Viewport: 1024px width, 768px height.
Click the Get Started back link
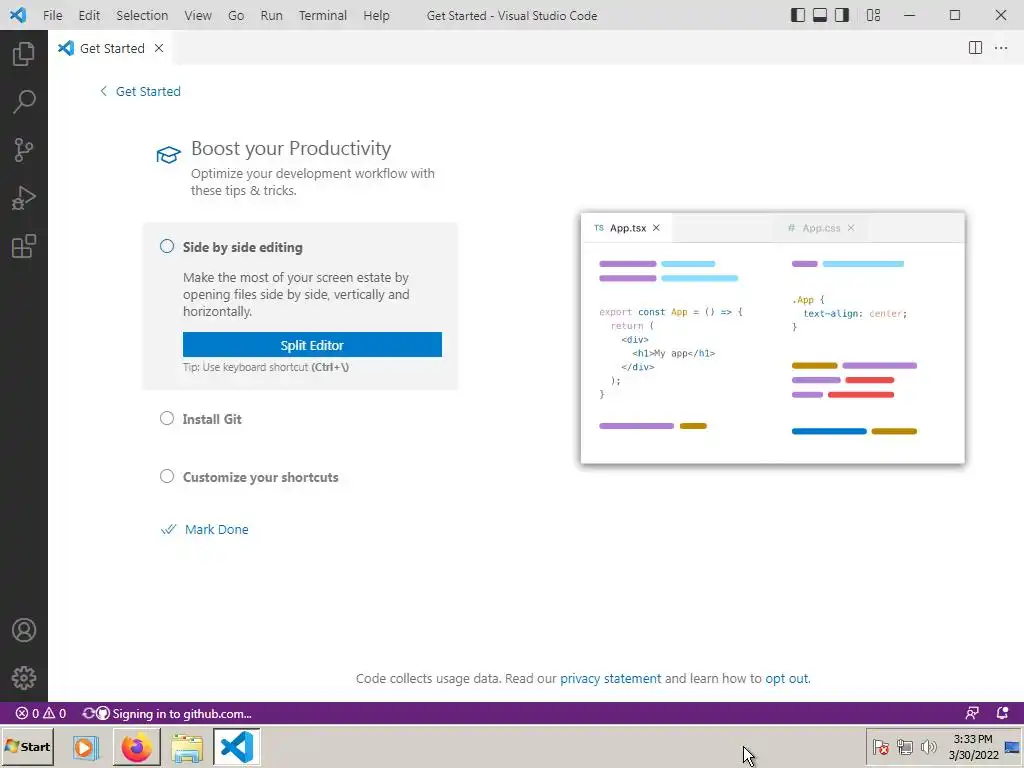pyautogui.click(x=148, y=91)
